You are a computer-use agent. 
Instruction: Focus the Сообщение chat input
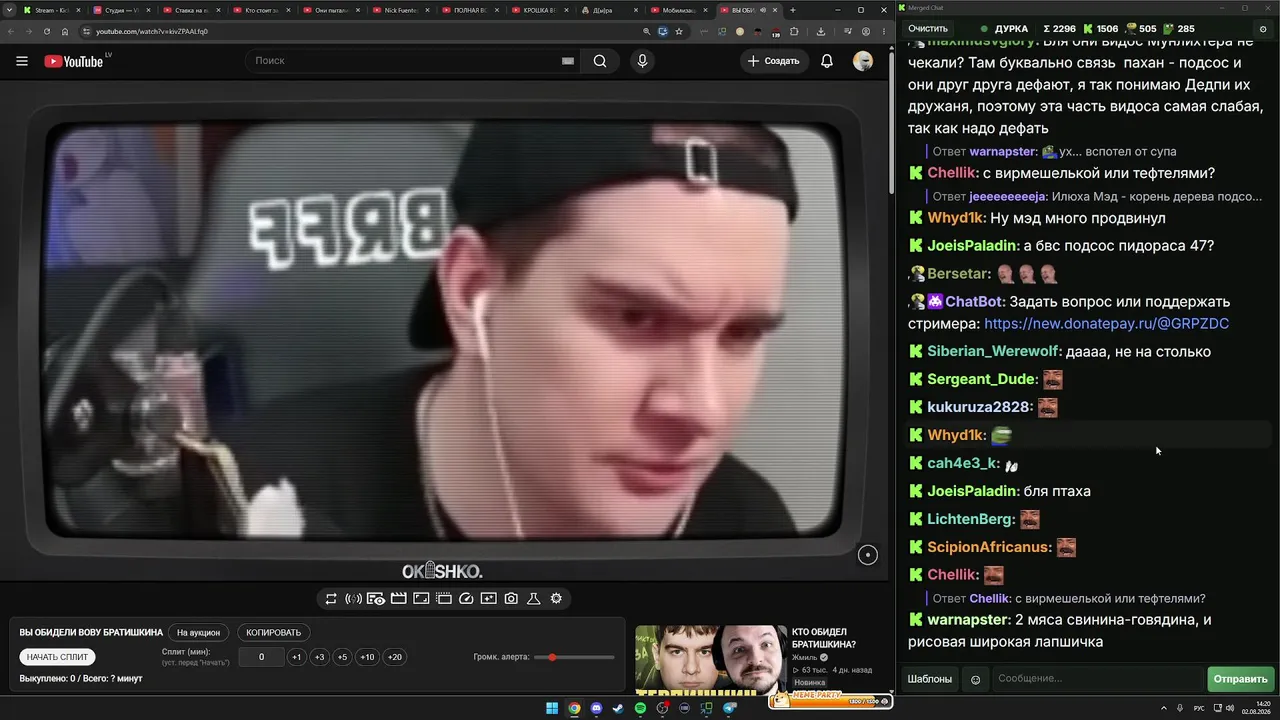click(1096, 679)
